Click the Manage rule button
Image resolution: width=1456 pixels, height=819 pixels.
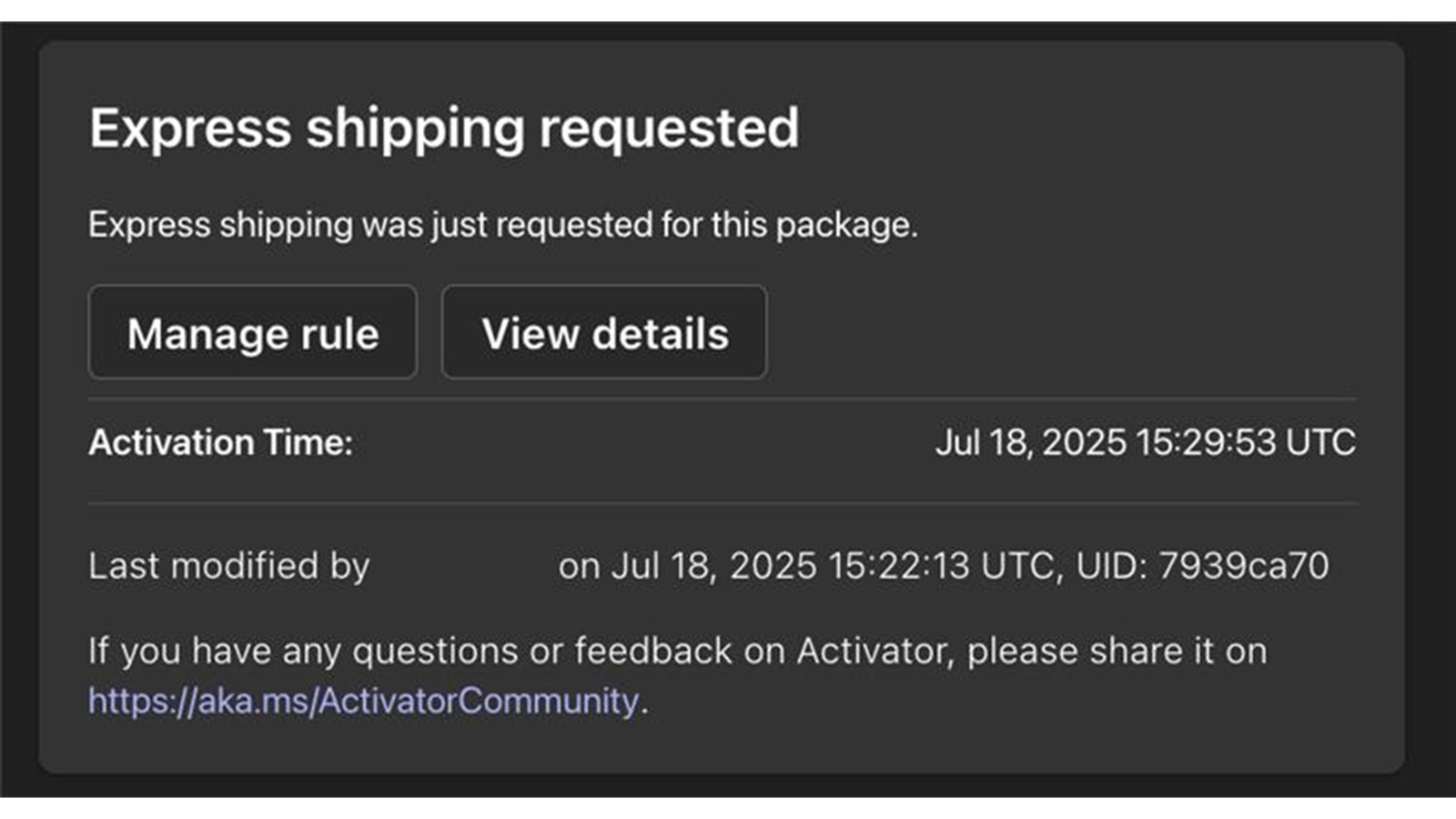click(x=253, y=333)
